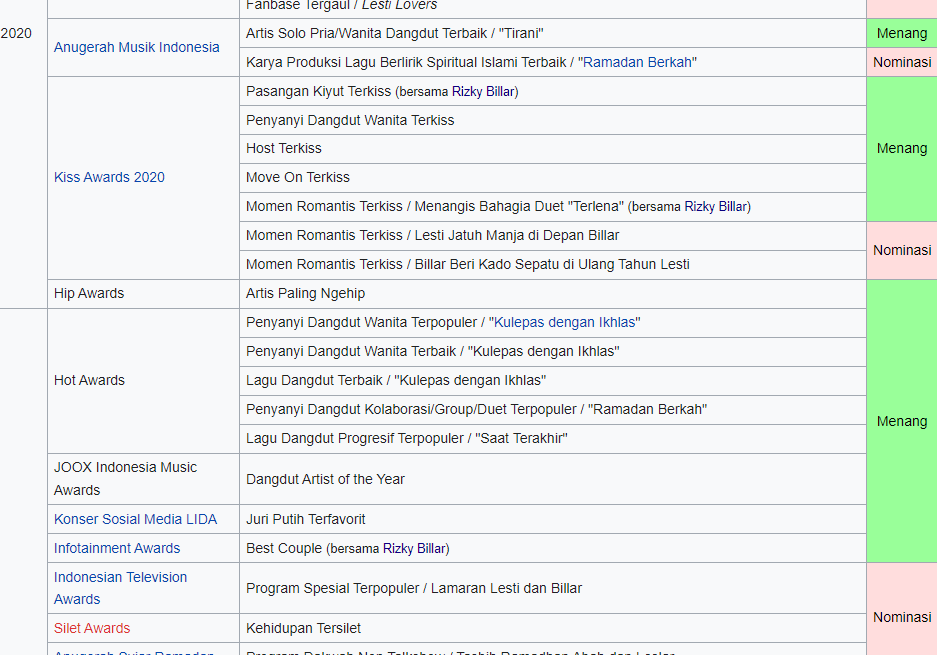Select the "Artis Paling Ngehip" cell

tap(553, 293)
